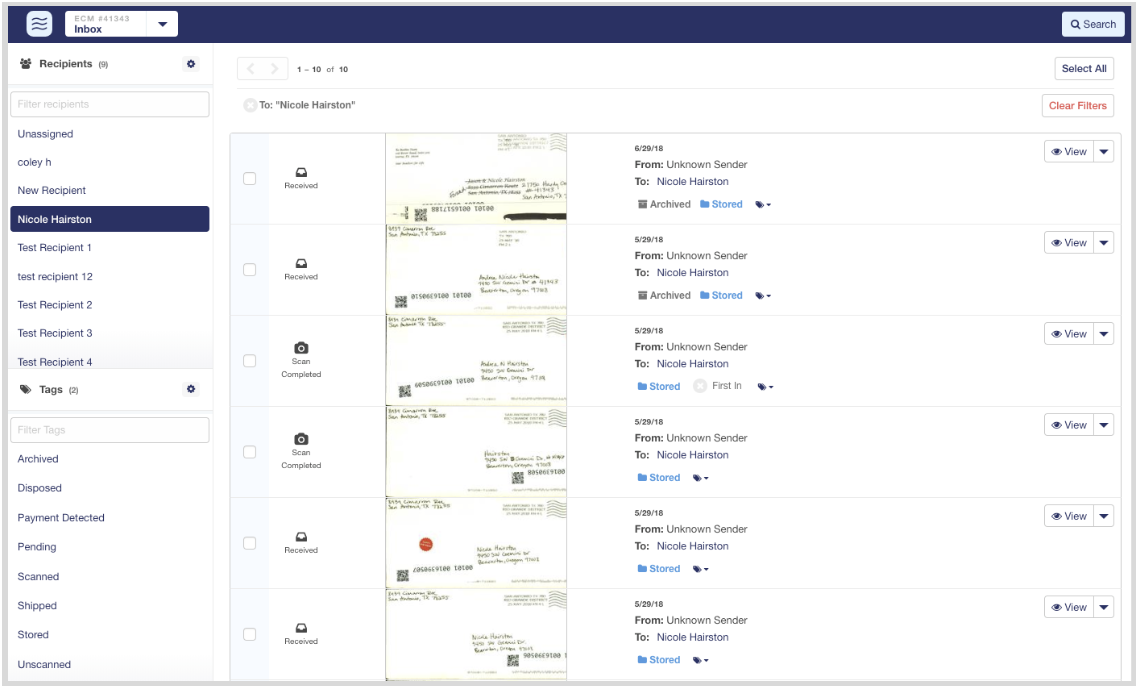Open Recipients settings gear
The height and width of the screenshot is (688, 1138).
click(x=191, y=64)
